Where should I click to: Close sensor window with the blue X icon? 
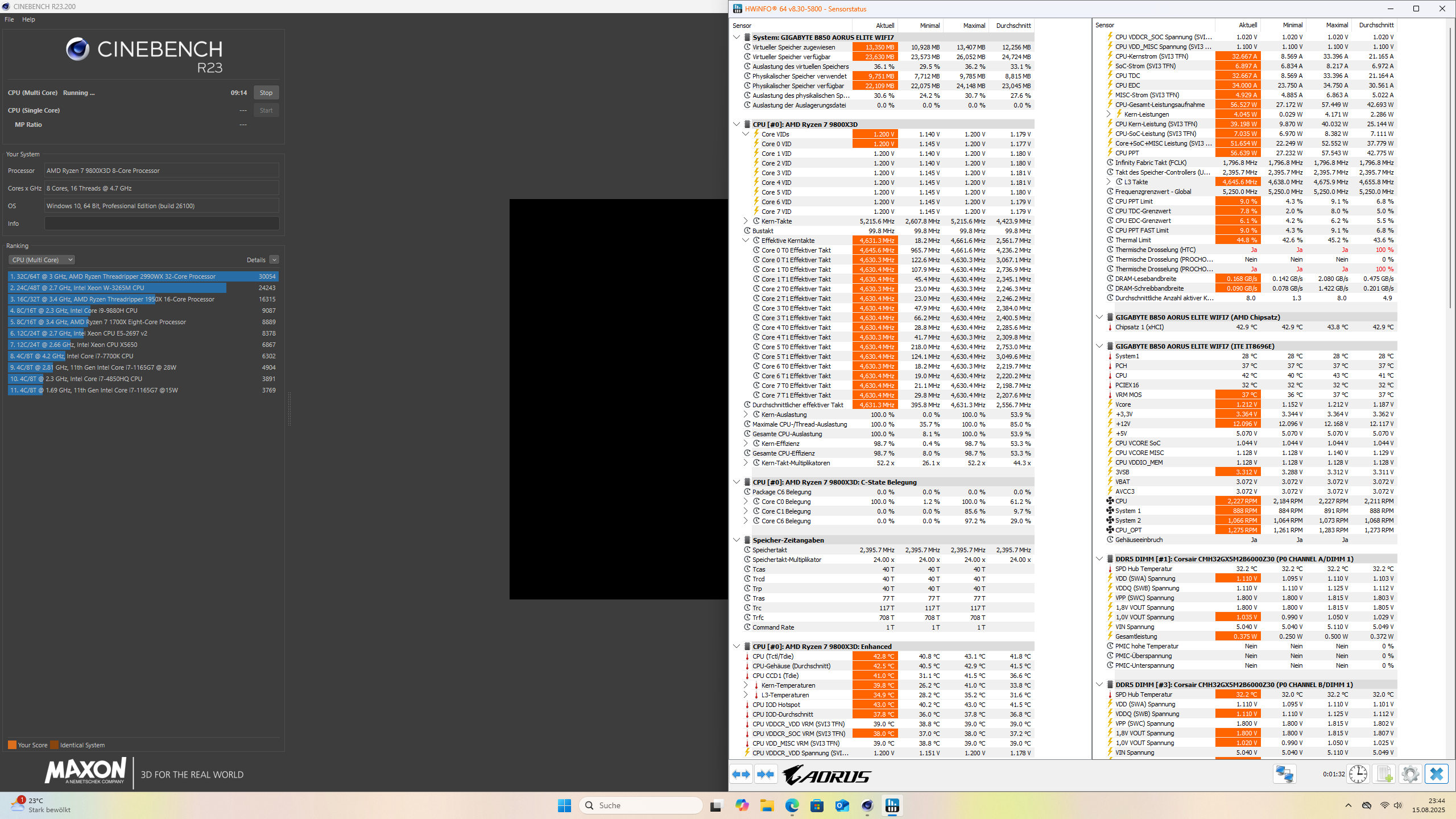coord(1437,774)
